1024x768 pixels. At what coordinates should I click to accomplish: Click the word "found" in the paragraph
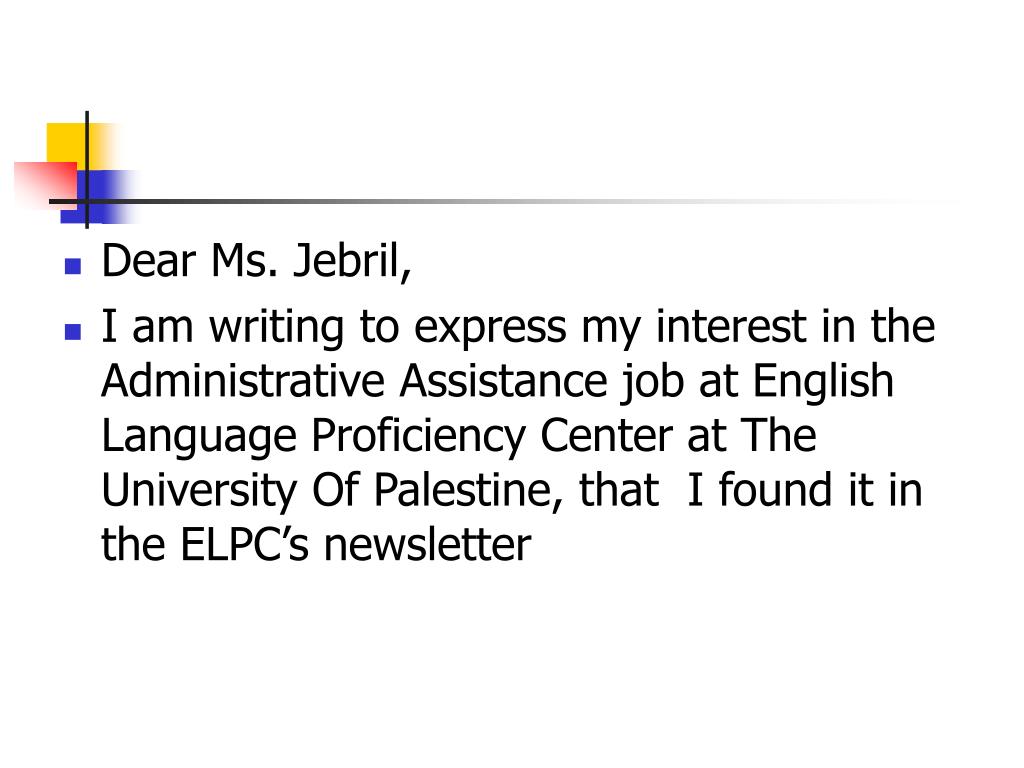coord(774,488)
